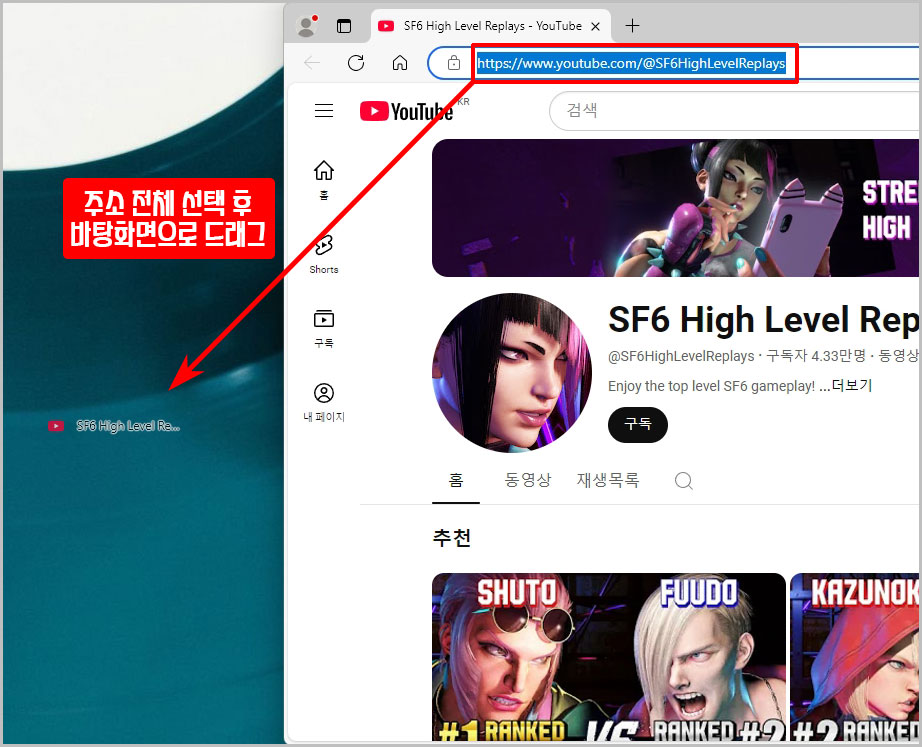Open YouTube 홈 sidebar item
This screenshot has width=922, height=747.
(x=324, y=180)
